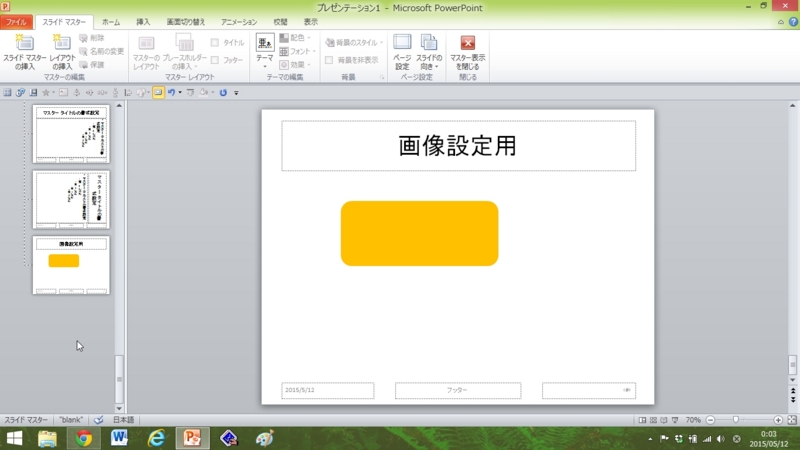This screenshot has width=800, height=450.
Task: Click the footer (フッター) placeholder
Action: (x=458, y=390)
